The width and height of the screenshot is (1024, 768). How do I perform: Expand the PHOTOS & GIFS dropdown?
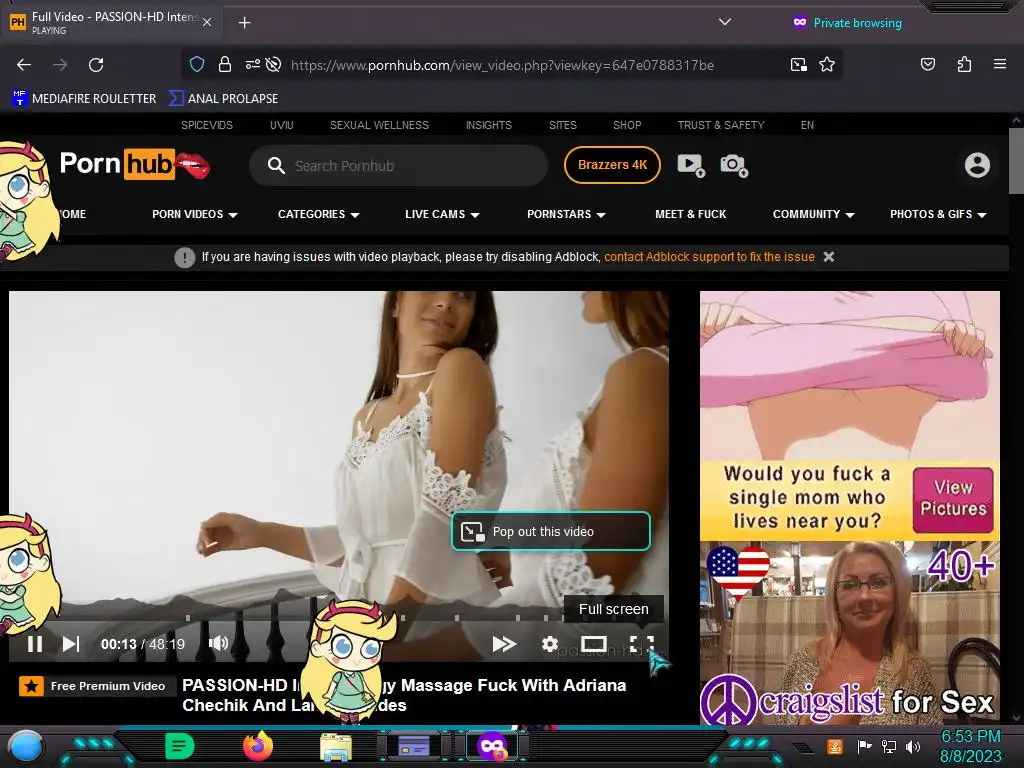point(938,214)
